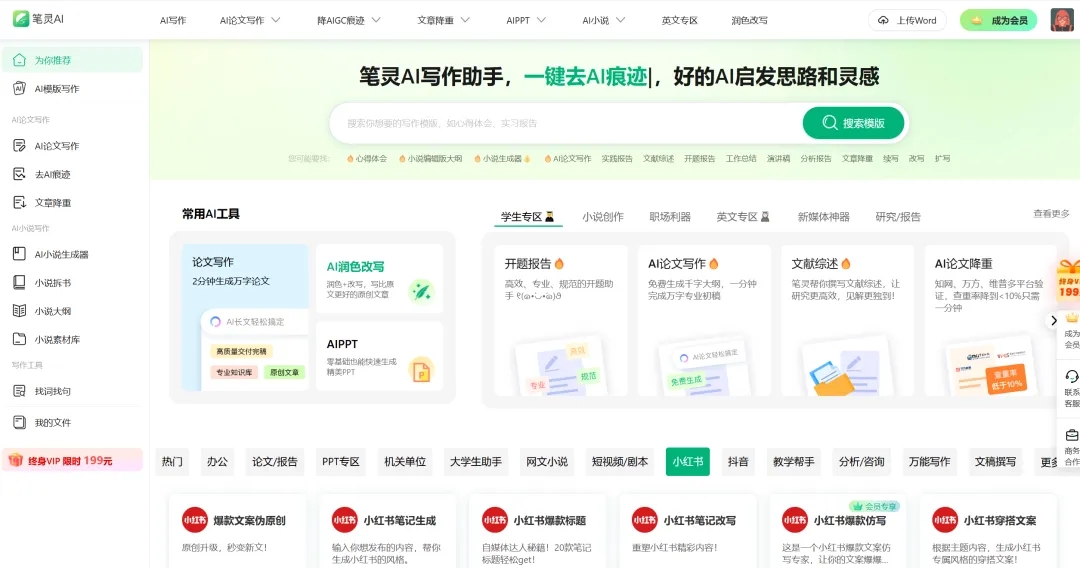Click the 小说拆书 sidebar icon
Screen dimensions: 1080x568
click(x=19, y=282)
